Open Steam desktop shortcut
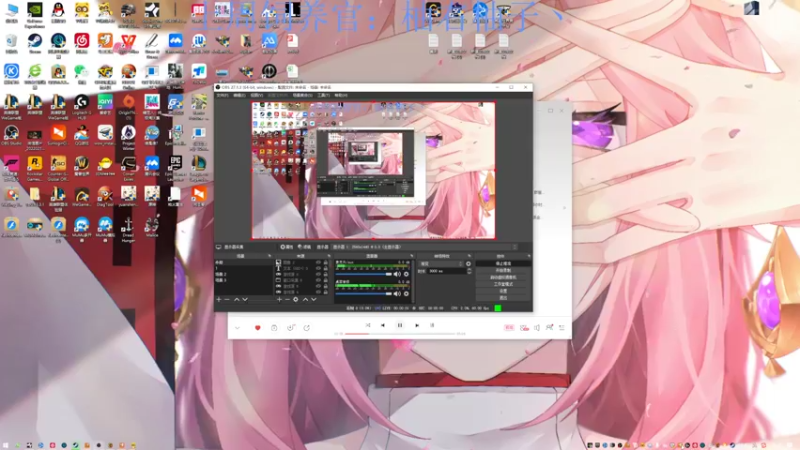 coord(35,43)
